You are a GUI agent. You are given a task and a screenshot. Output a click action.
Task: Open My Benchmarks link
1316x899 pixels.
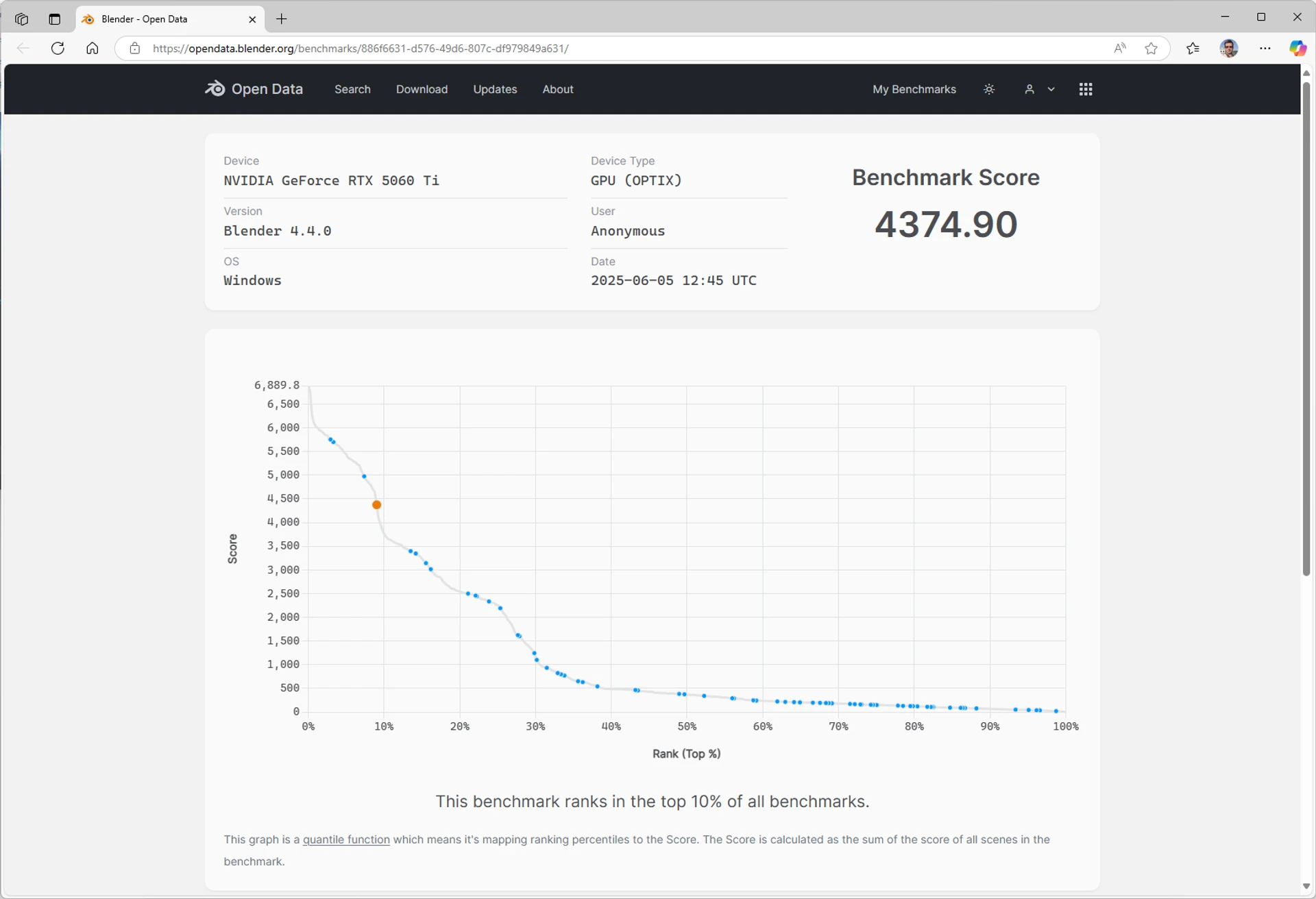(914, 89)
